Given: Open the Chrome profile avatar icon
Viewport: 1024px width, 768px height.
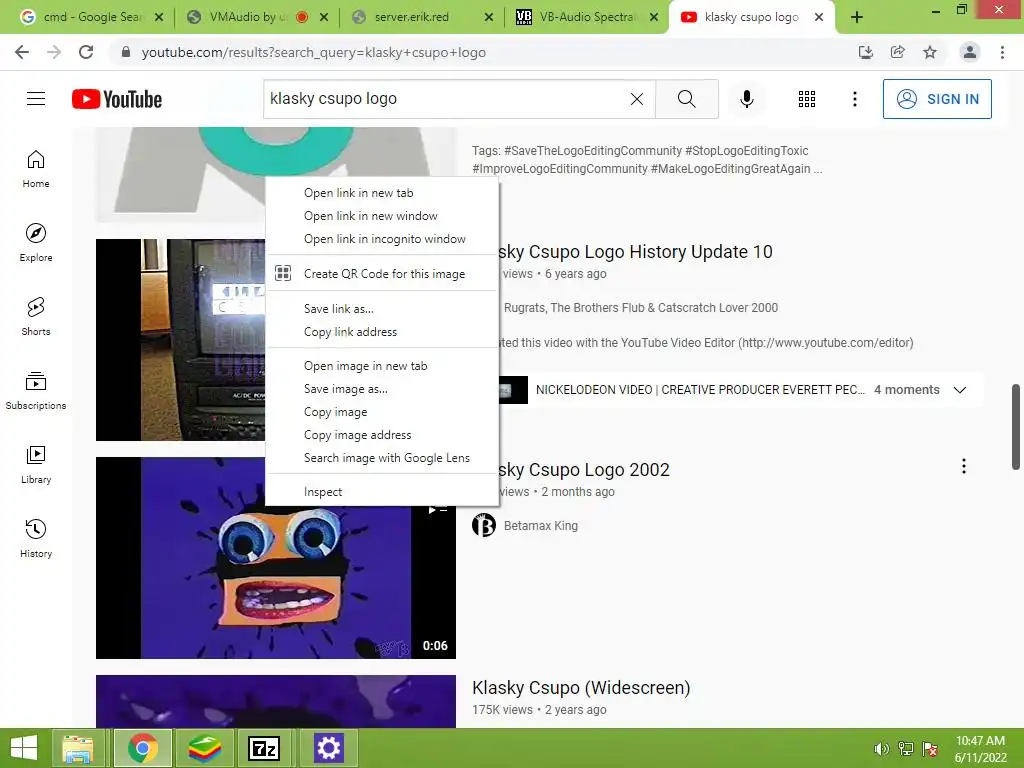Looking at the screenshot, I should click(x=970, y=52).
